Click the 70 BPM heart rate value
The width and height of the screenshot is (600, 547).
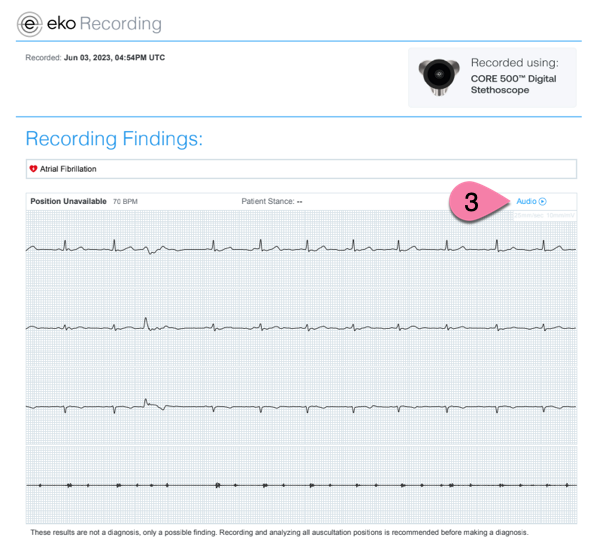[125, 201]
